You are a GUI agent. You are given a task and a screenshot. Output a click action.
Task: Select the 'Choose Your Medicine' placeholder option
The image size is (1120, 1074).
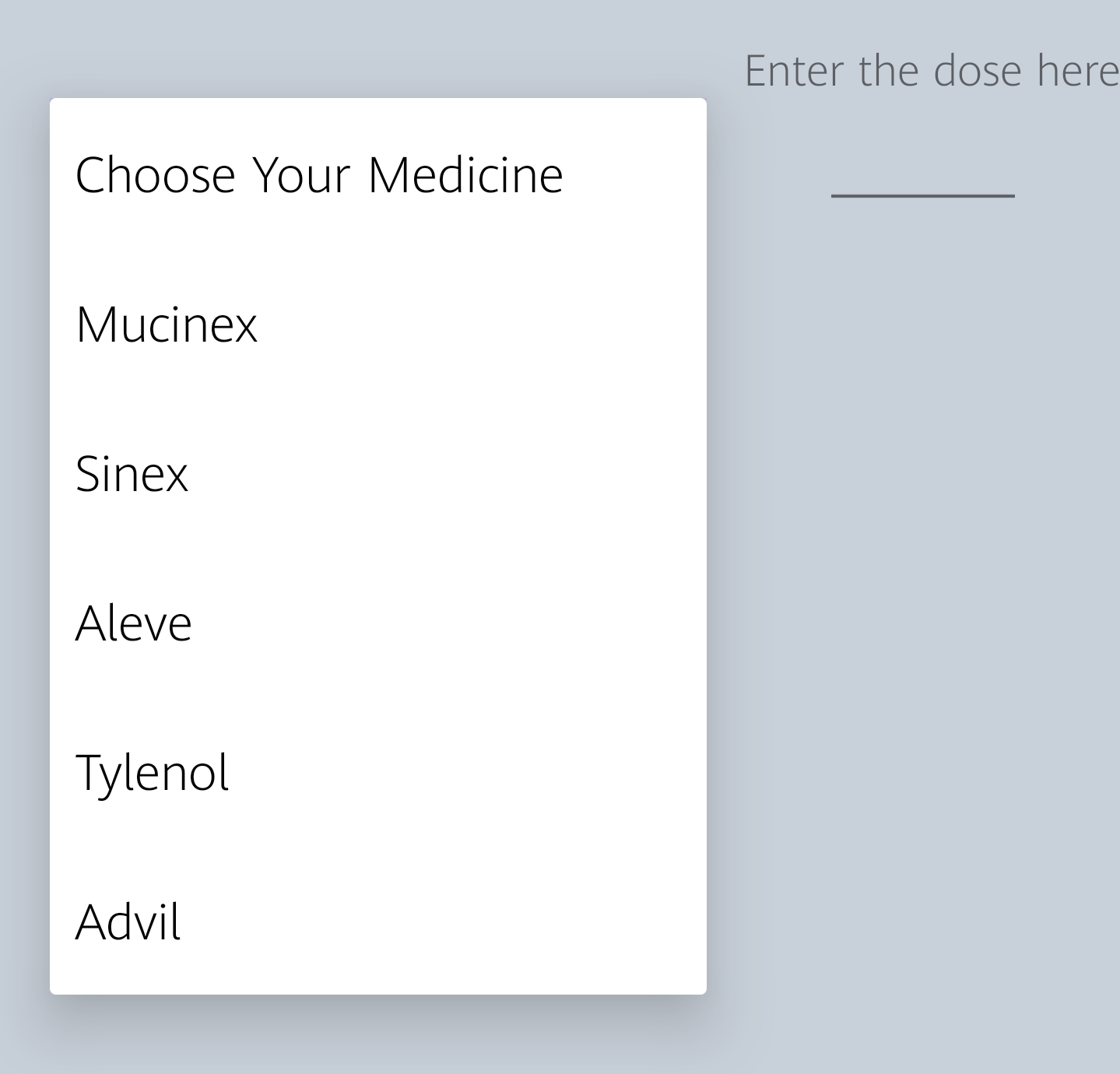pyautogui.click(x=319, y=174)
